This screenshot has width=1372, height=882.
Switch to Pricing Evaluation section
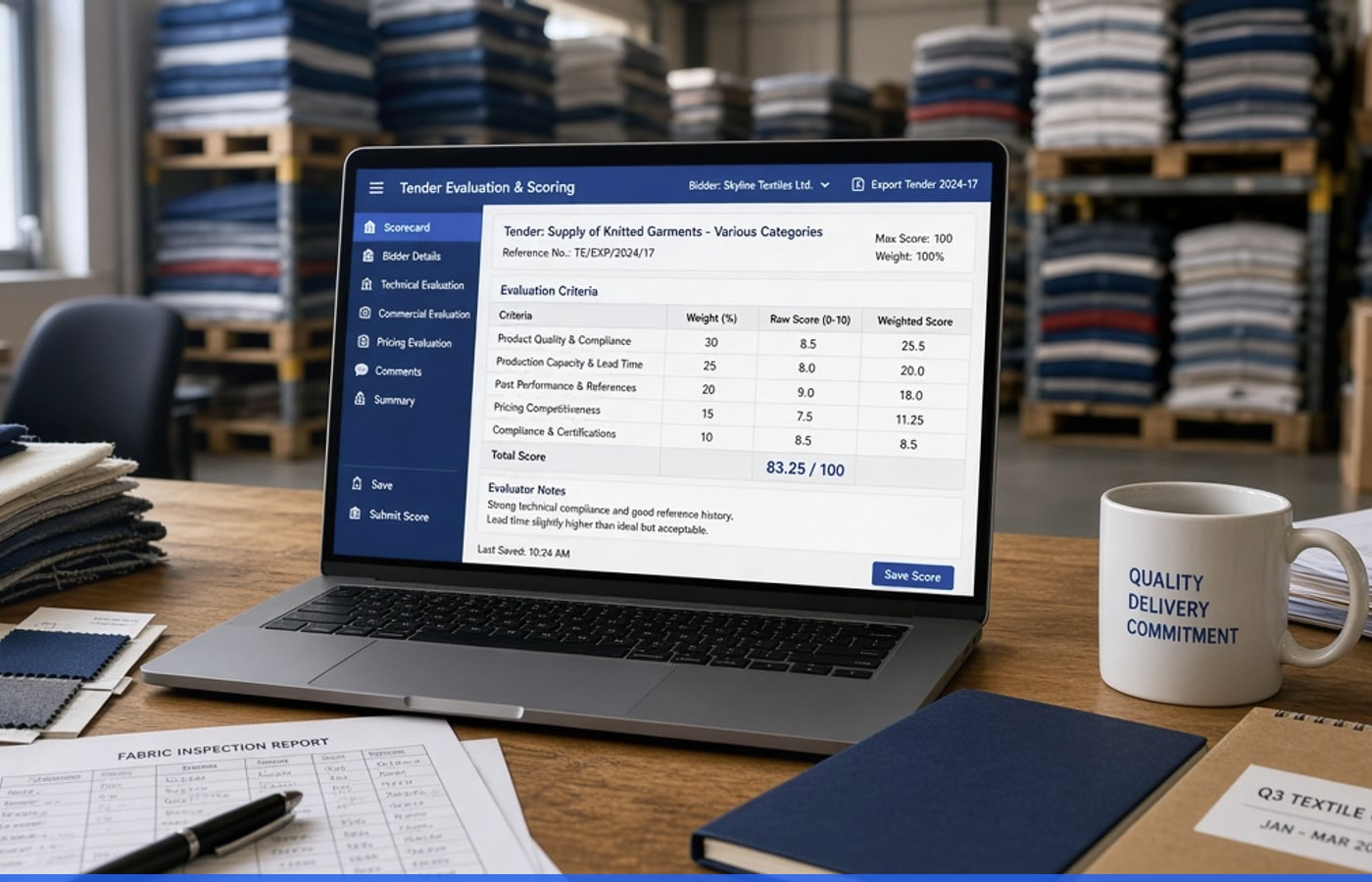tap(404, 342)
